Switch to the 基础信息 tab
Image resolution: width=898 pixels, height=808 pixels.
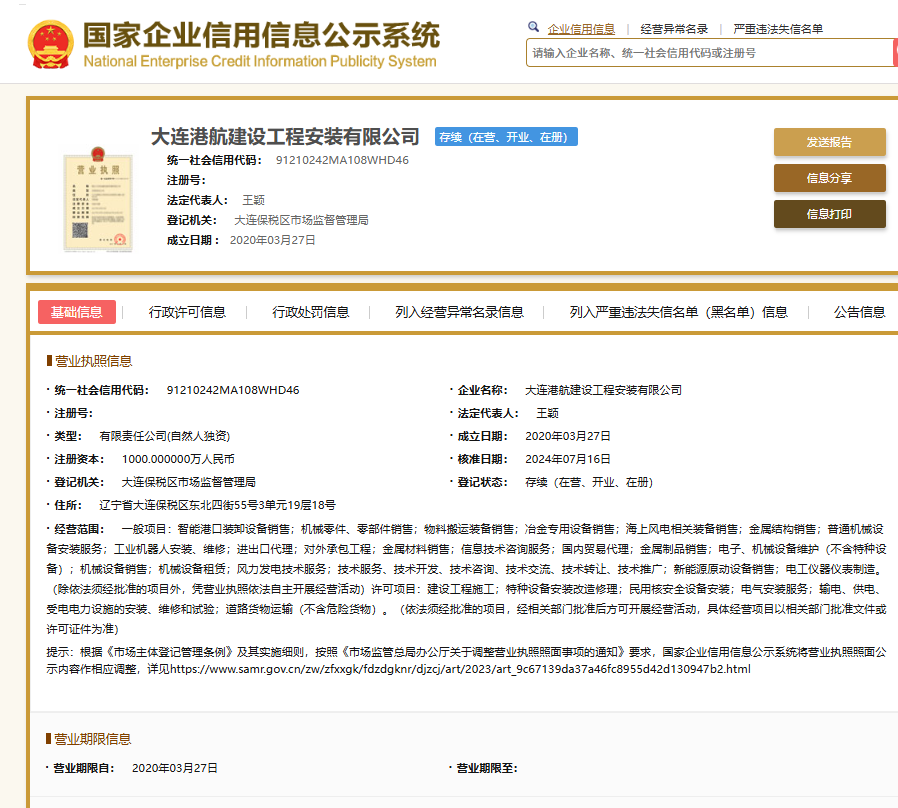(77, 312)
